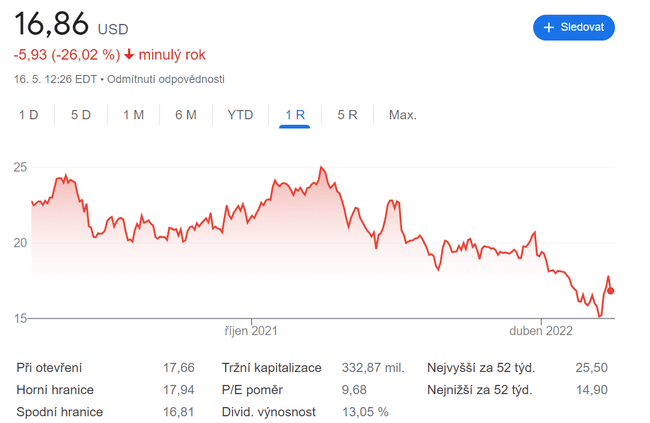
Task: Click the 16,86 current price value
Action: pos(52,25)
